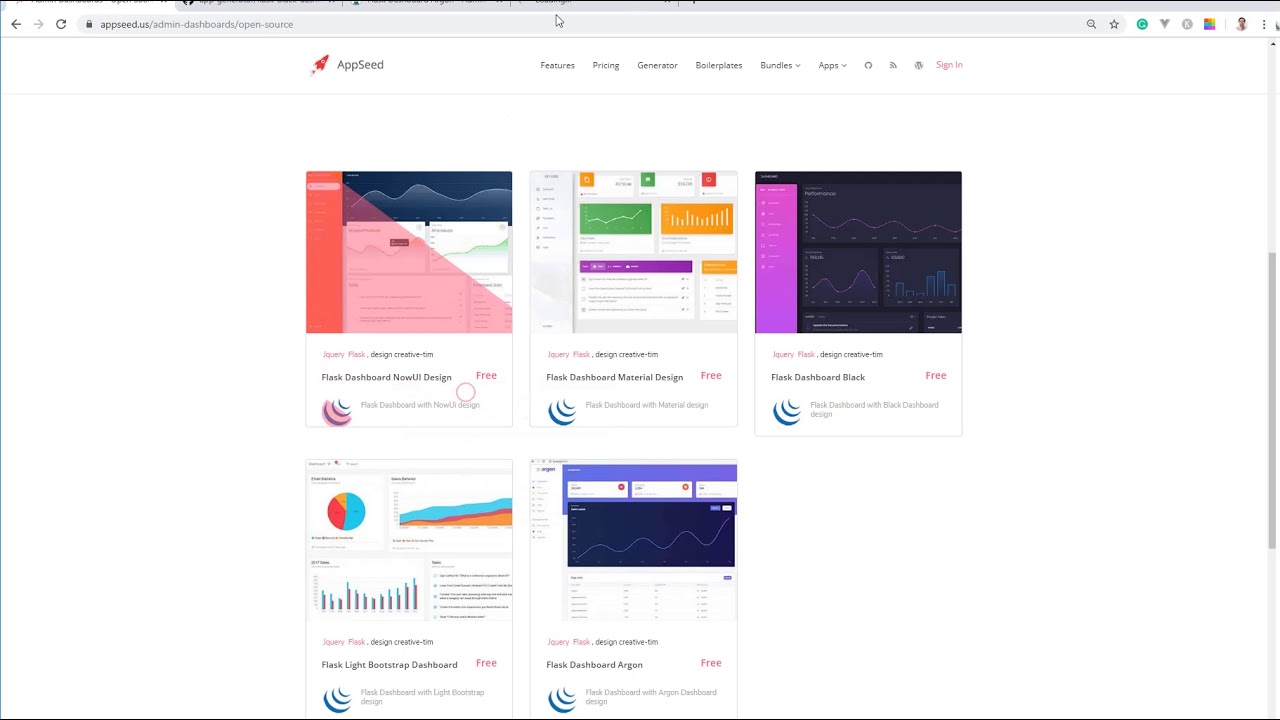Click Free price on Flask Dashboard Argon card
This screenshot has height=720, width=1280.
point(711,663)
